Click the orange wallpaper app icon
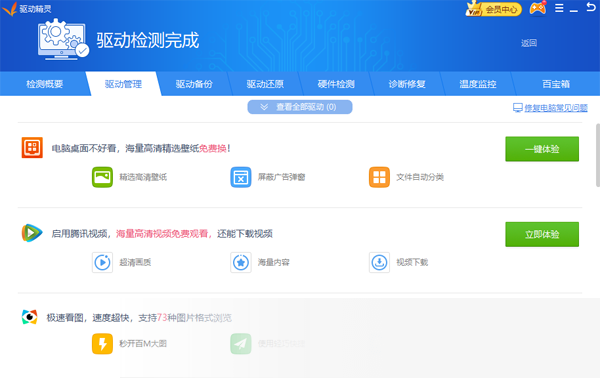This screenshot has height=378, width=600. pos(32,148)
